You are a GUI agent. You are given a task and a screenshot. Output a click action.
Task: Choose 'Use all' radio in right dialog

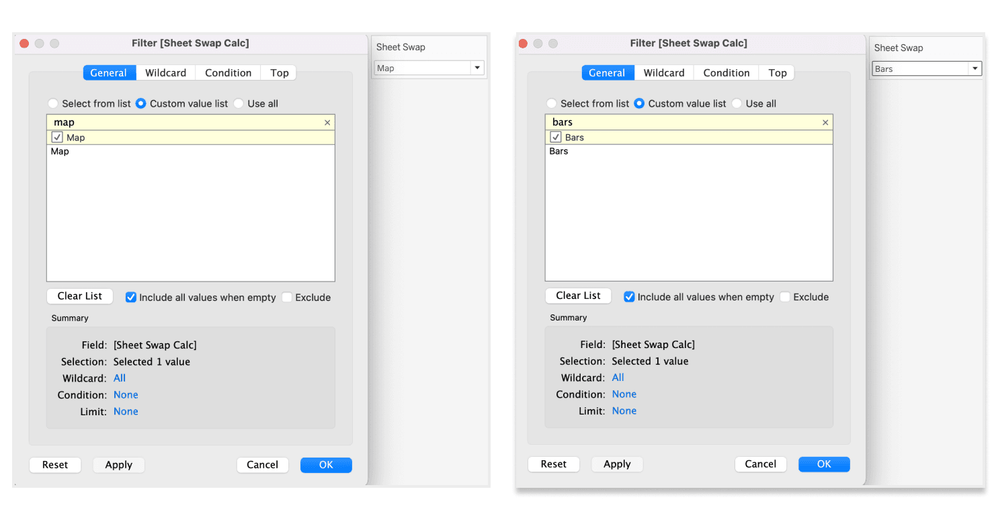(x=737, y=103)
